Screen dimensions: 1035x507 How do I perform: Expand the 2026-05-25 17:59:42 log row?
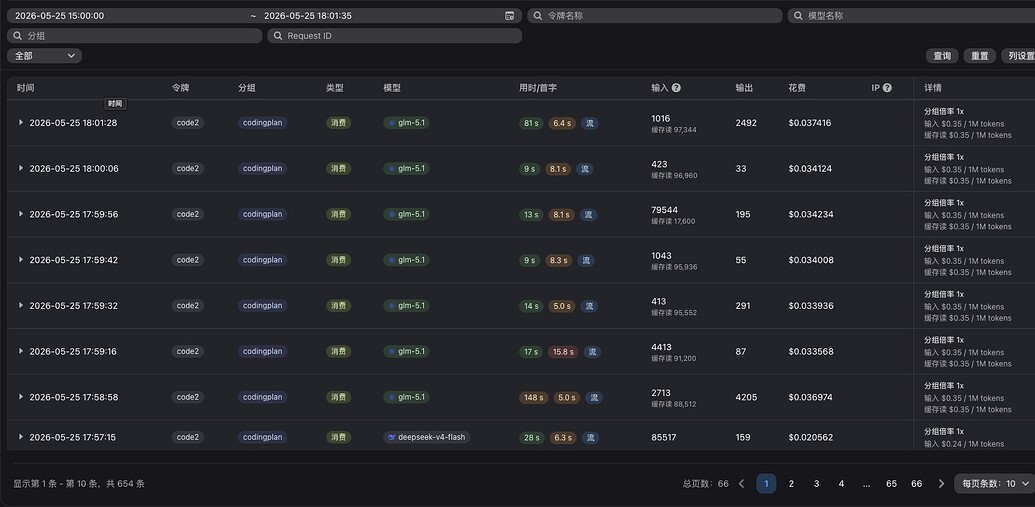pos(20,259)
